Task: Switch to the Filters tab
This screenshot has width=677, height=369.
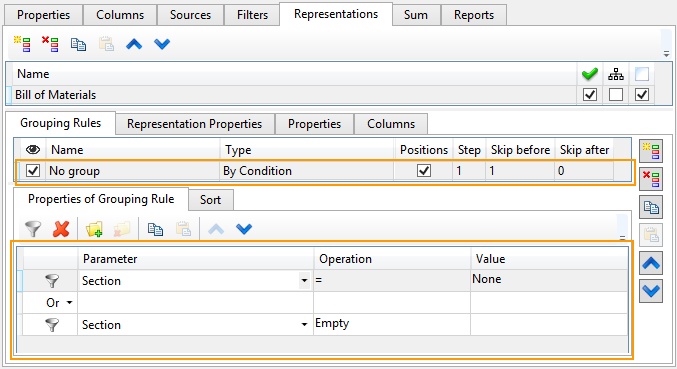Action: pyautogui.click(x=252, y=15)
